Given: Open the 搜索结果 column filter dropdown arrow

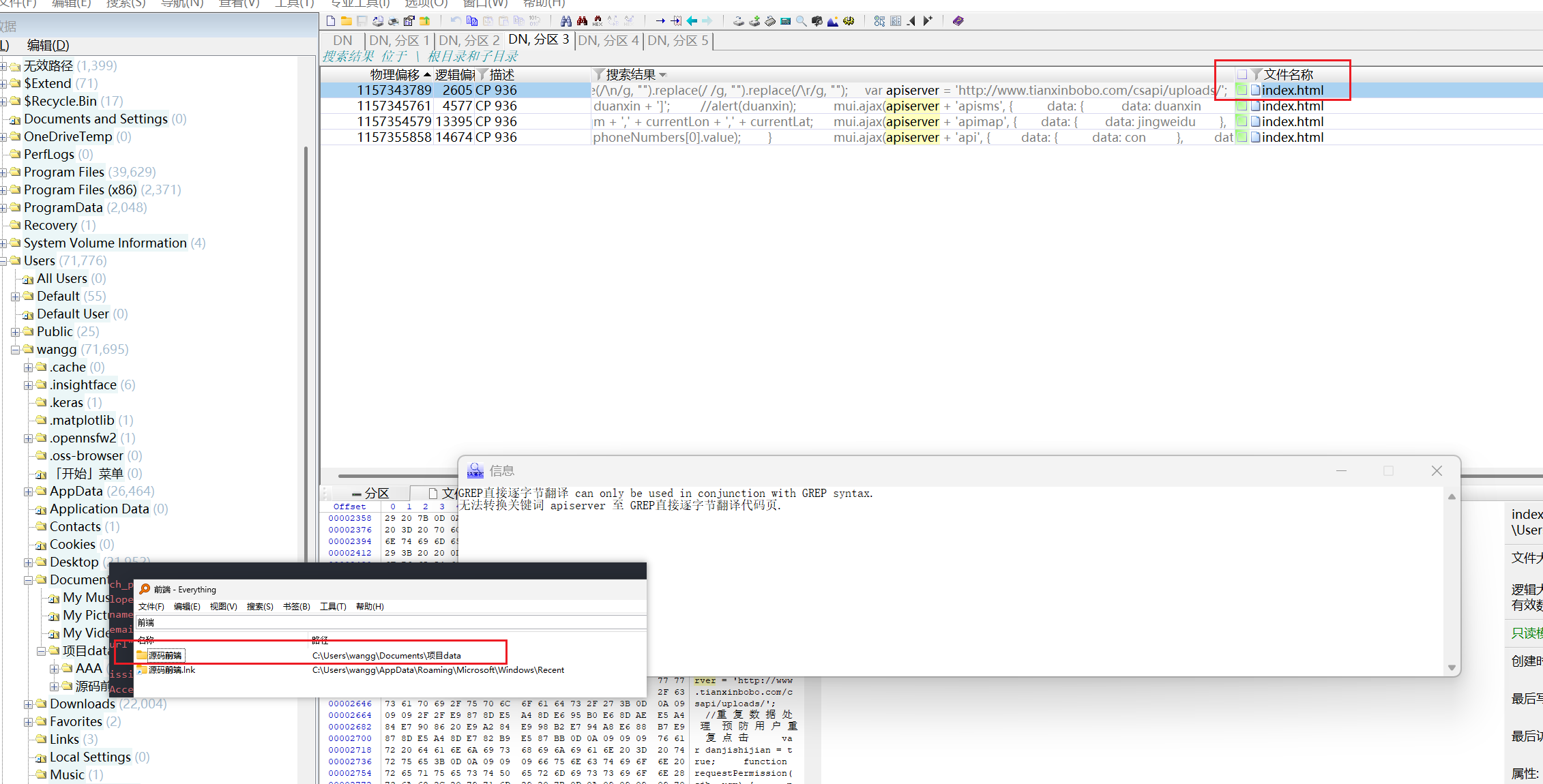Looking at the screenshot, I should (663, 75).
